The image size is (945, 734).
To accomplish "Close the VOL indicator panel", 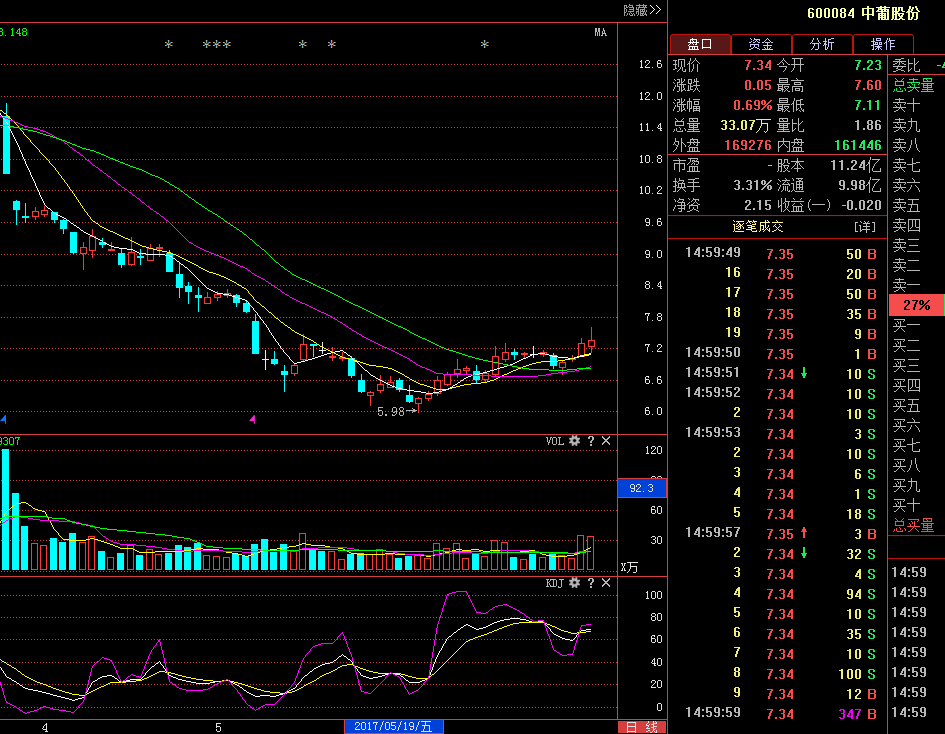I will point(606,441).
